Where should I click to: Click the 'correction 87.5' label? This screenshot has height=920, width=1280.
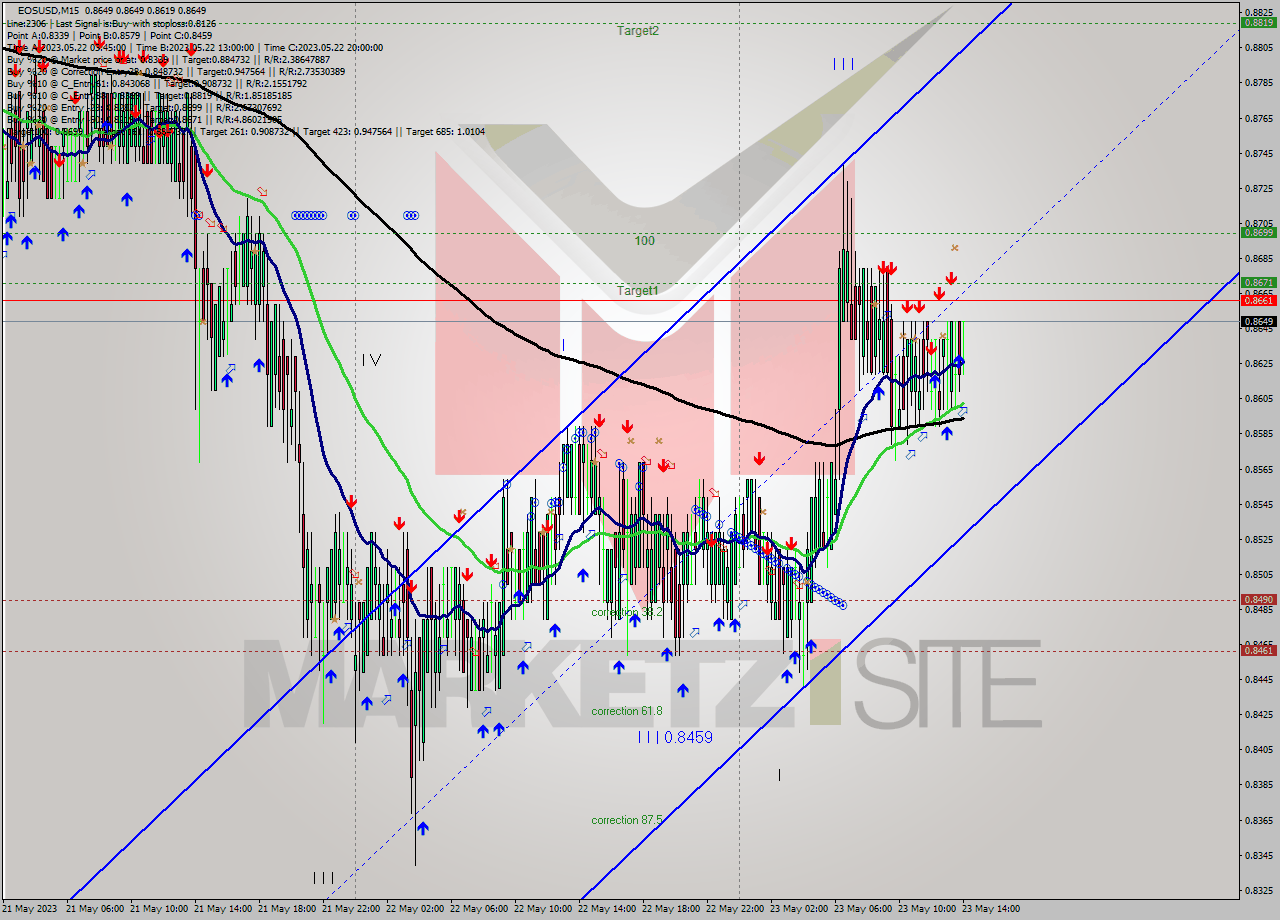pos(627,820)
